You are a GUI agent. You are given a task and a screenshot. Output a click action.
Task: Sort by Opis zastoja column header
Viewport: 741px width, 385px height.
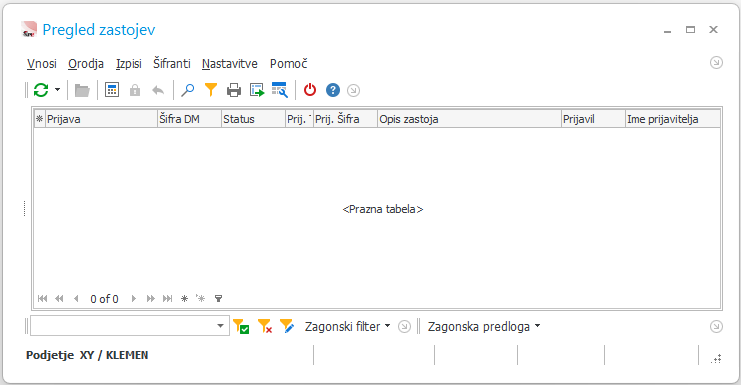click(469, 119)
